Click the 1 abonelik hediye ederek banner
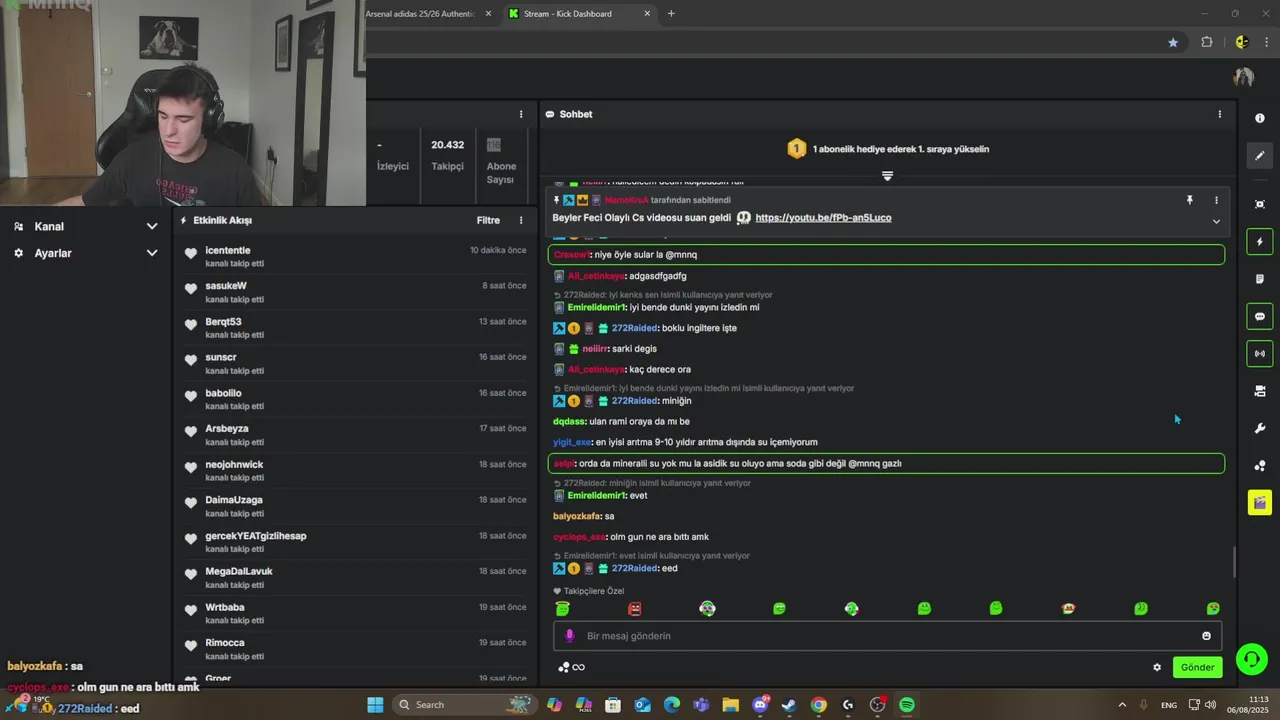This screenshot has width=1280, height=720. click(x=887, y=149)
